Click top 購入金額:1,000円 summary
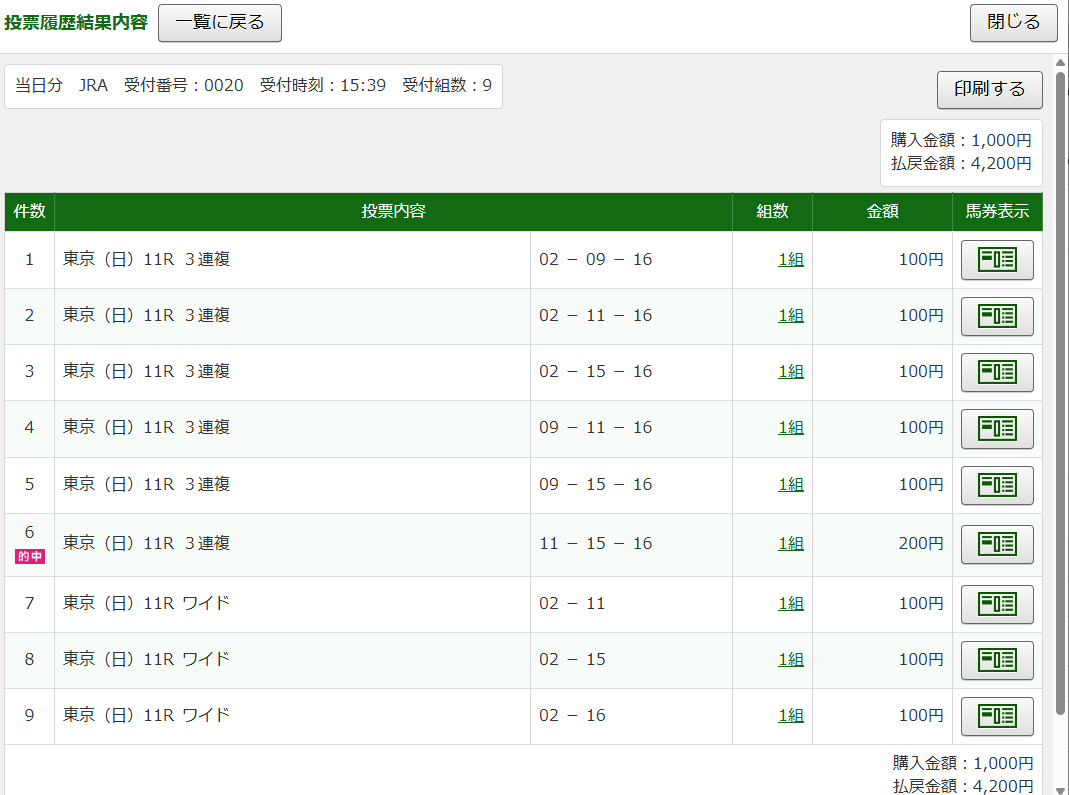 (961, 140)
